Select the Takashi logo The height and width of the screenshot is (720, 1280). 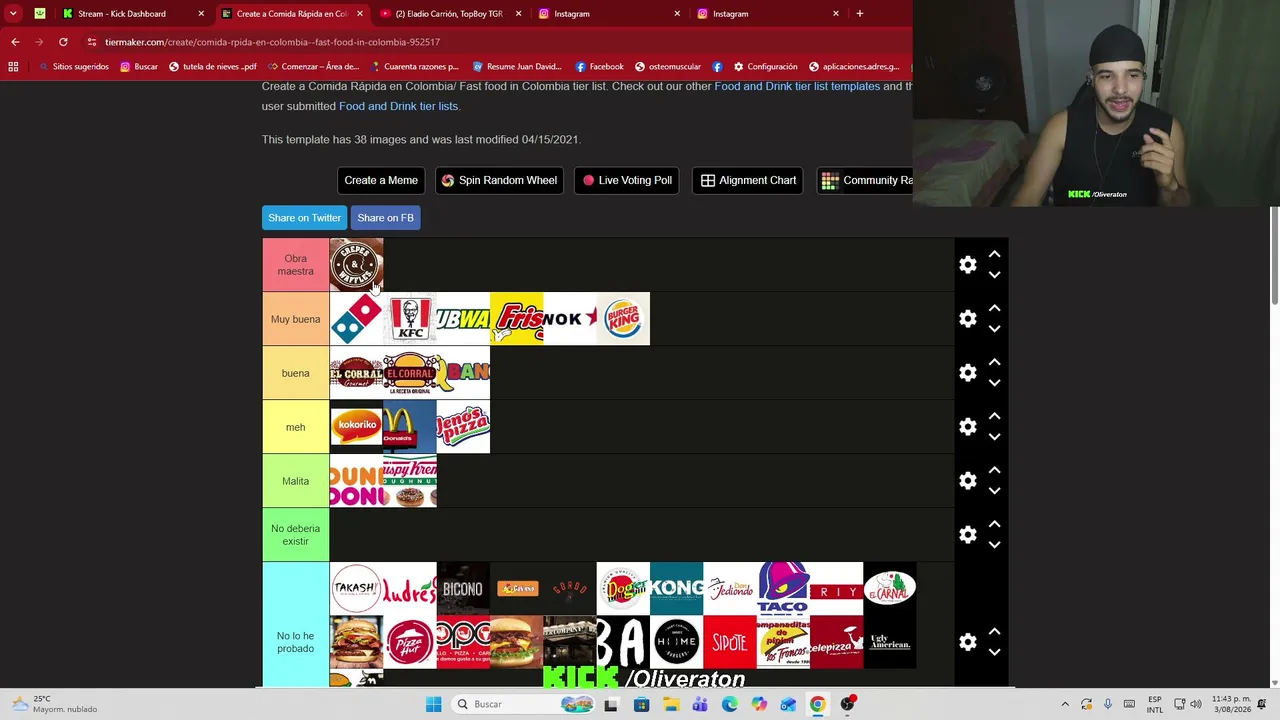click(356, 589)
